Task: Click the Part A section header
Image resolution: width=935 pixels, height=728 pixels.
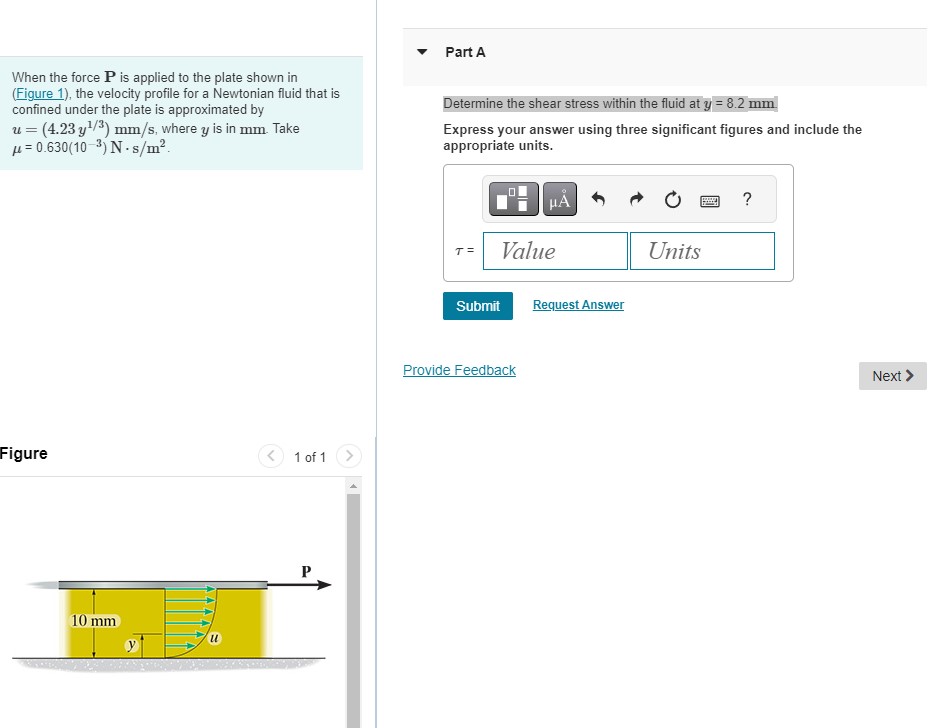Action: tap(466, 52)
